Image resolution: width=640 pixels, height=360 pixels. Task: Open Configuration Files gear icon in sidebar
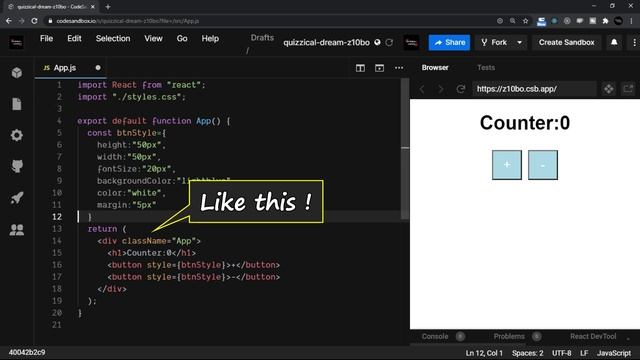click(x=17, y=135)
